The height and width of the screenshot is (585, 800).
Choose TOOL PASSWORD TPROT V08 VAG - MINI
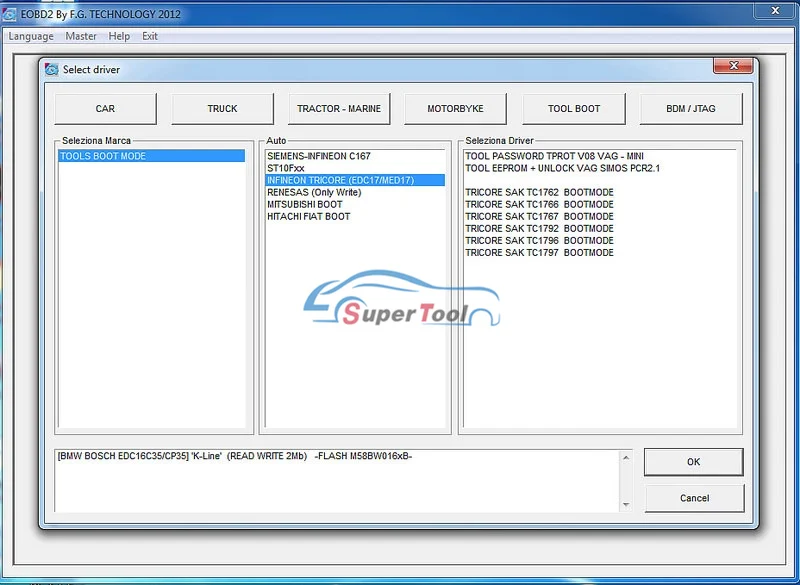[555, 156]
